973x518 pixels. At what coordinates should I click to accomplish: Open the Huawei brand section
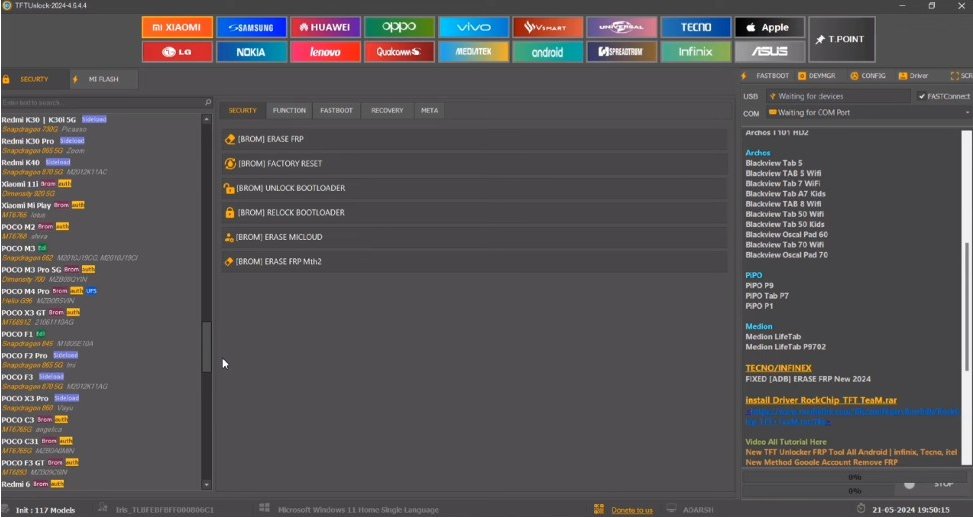pyautogui.click(x=325, y=27)
